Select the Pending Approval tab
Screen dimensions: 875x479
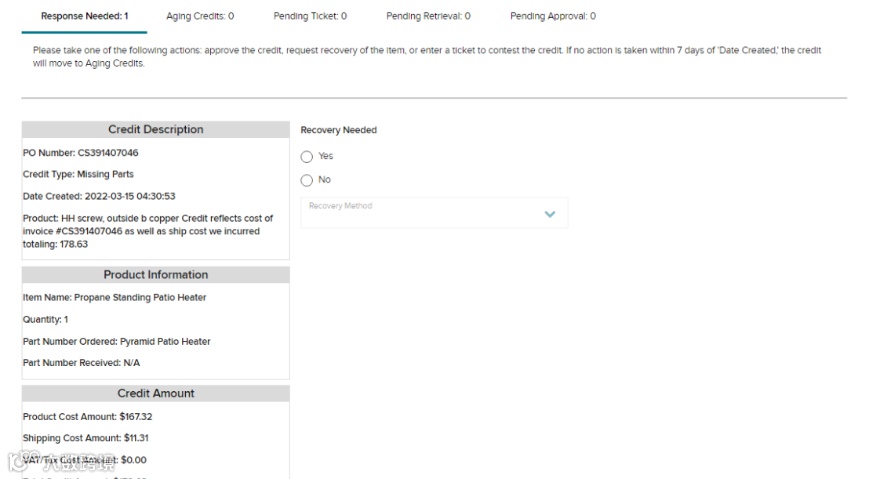(x=552, y=16)
